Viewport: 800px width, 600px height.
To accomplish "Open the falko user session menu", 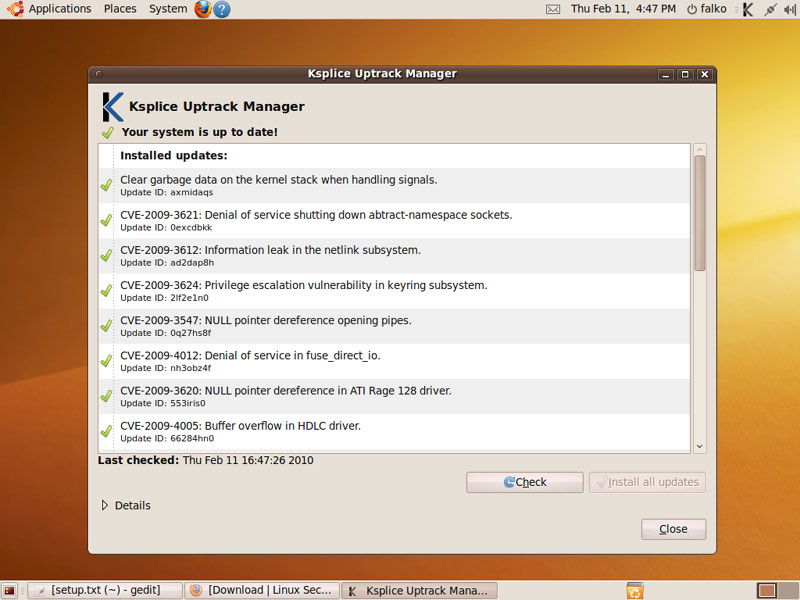I will point(707,9).
